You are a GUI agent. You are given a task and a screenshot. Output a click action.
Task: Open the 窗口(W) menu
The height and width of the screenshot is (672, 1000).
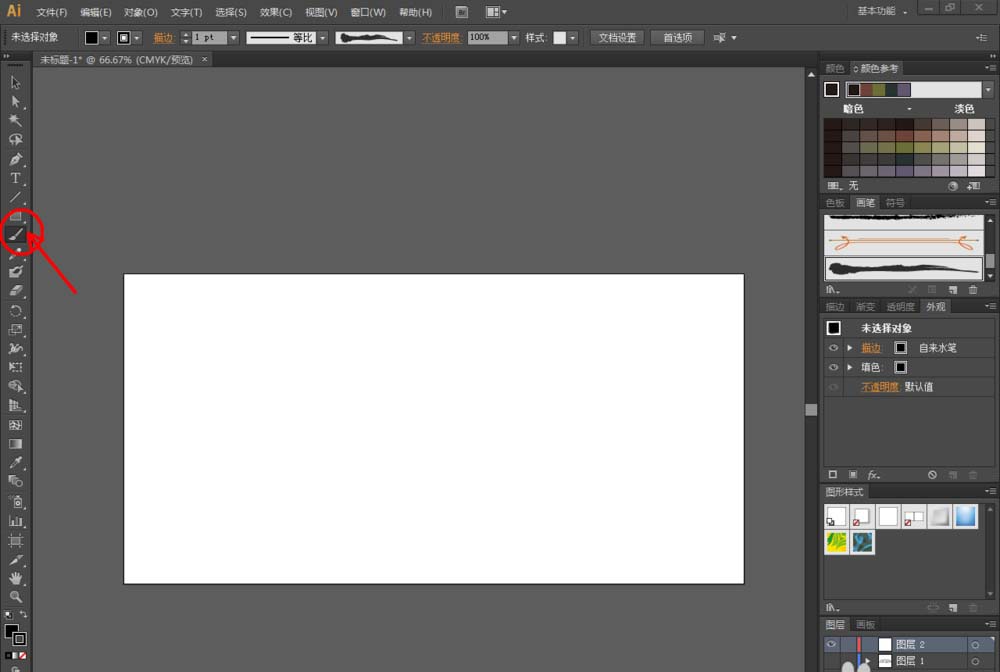368,12
